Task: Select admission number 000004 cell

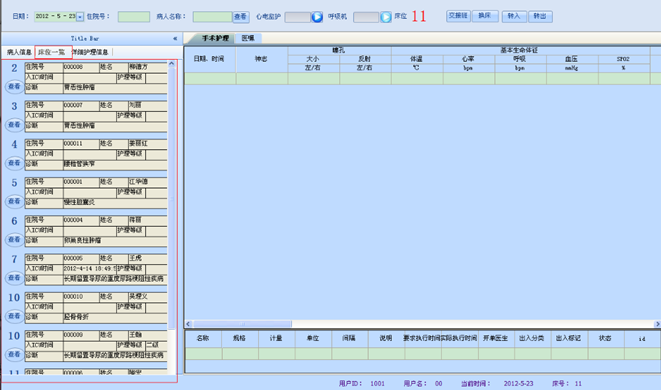Action: coord(81,220)
